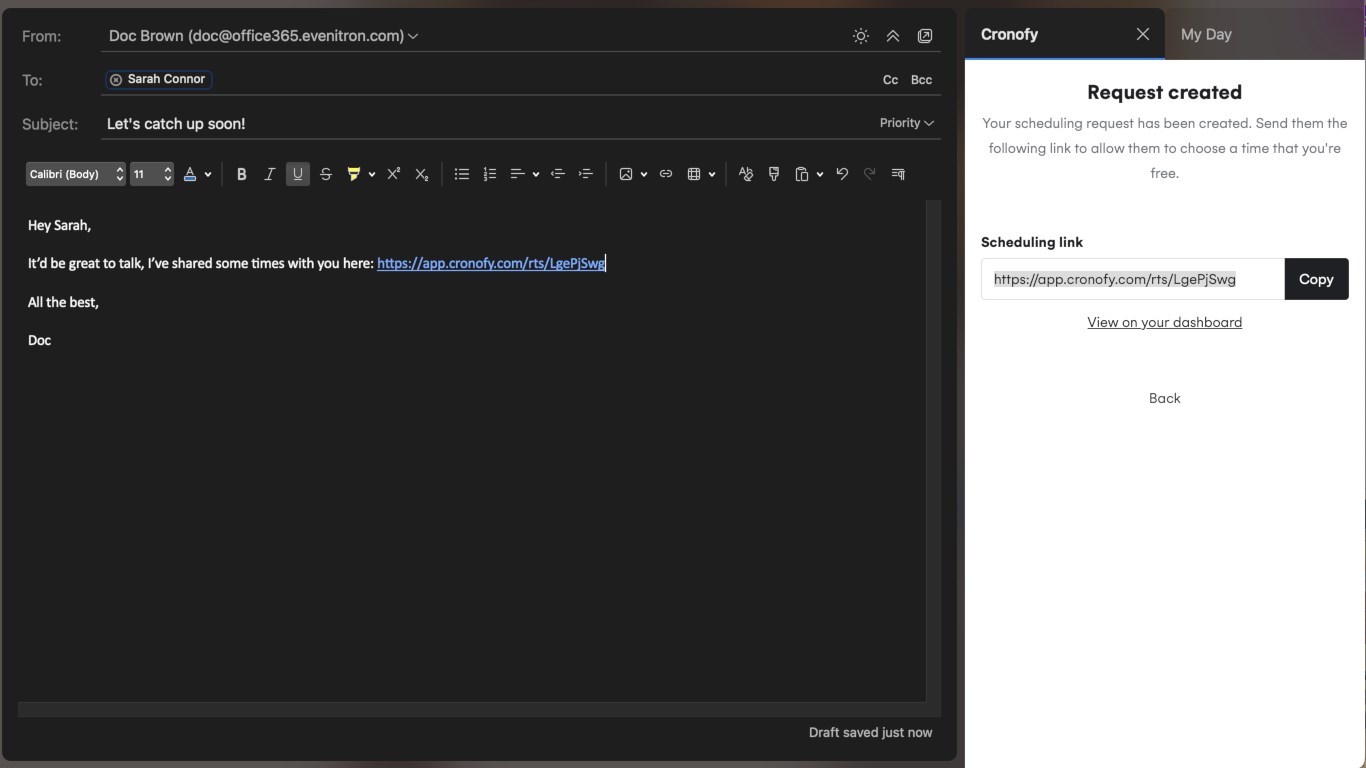Toggle subscript formatting

pyautogui.click(x=422, y=174)
